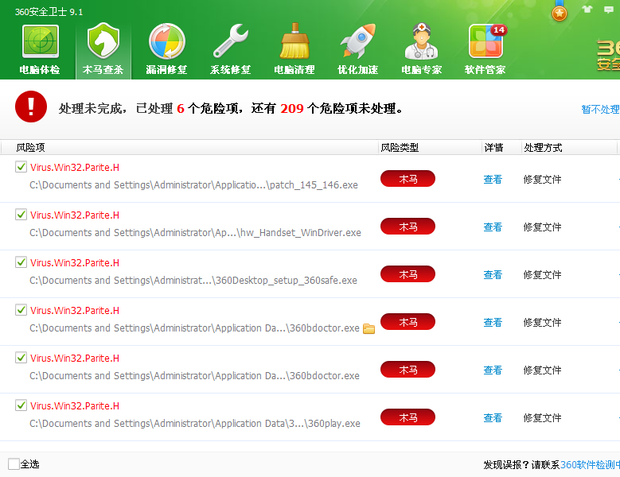Uncheck the hw_Handset_WinDriver.exe risk item

(x=21, y=214)
